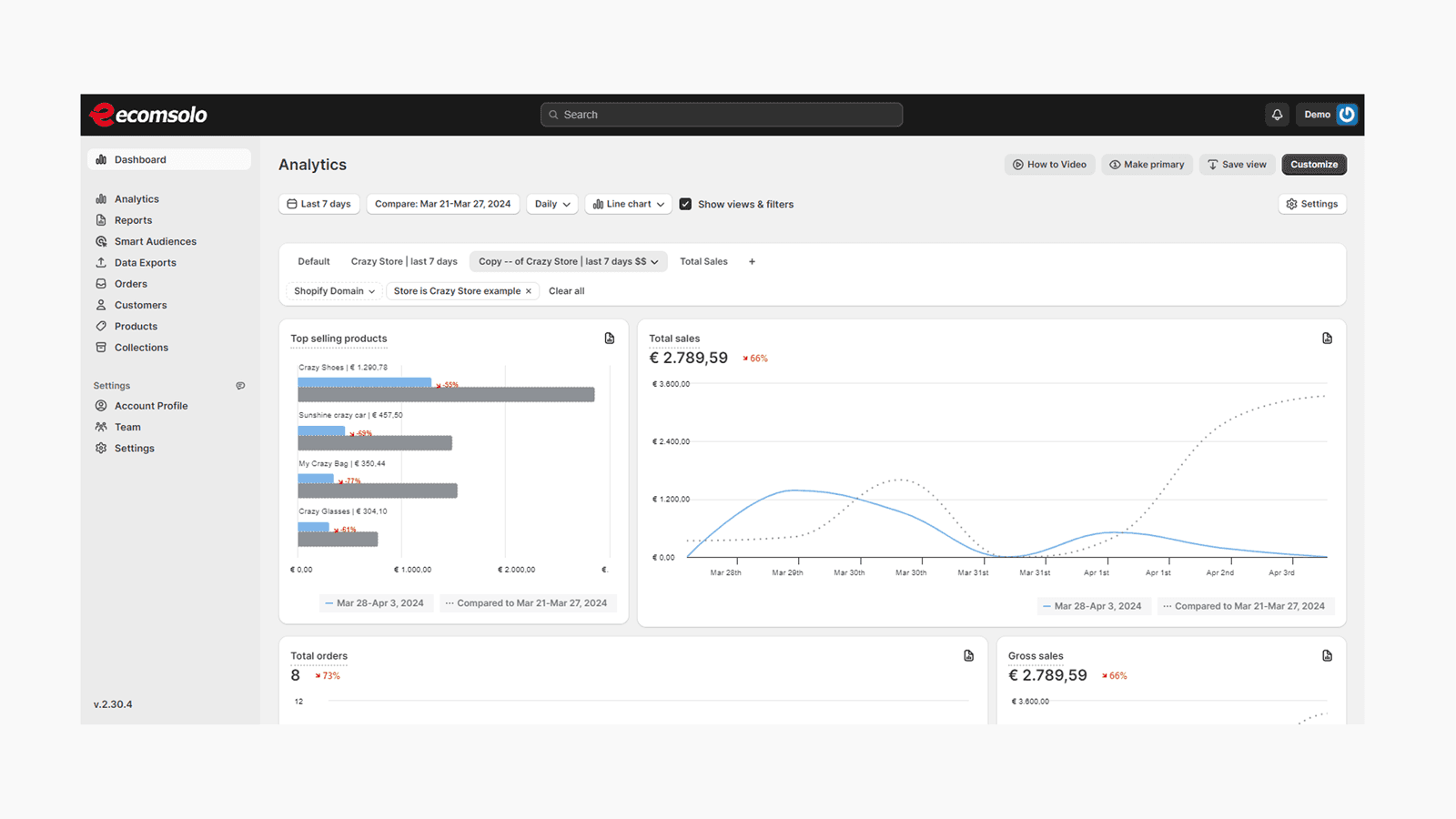
Task: Click the red power logout button
Action: (1347, 114)
